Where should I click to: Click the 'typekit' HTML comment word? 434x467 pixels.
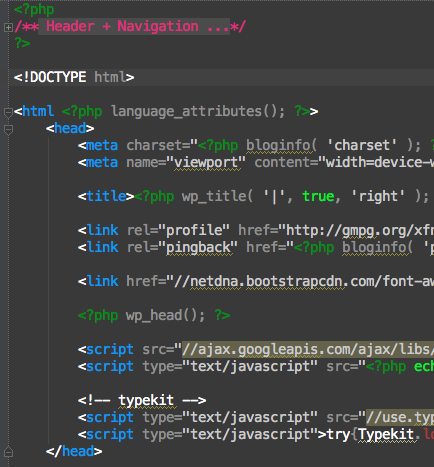pyautogui.click(x=146, y=400)
